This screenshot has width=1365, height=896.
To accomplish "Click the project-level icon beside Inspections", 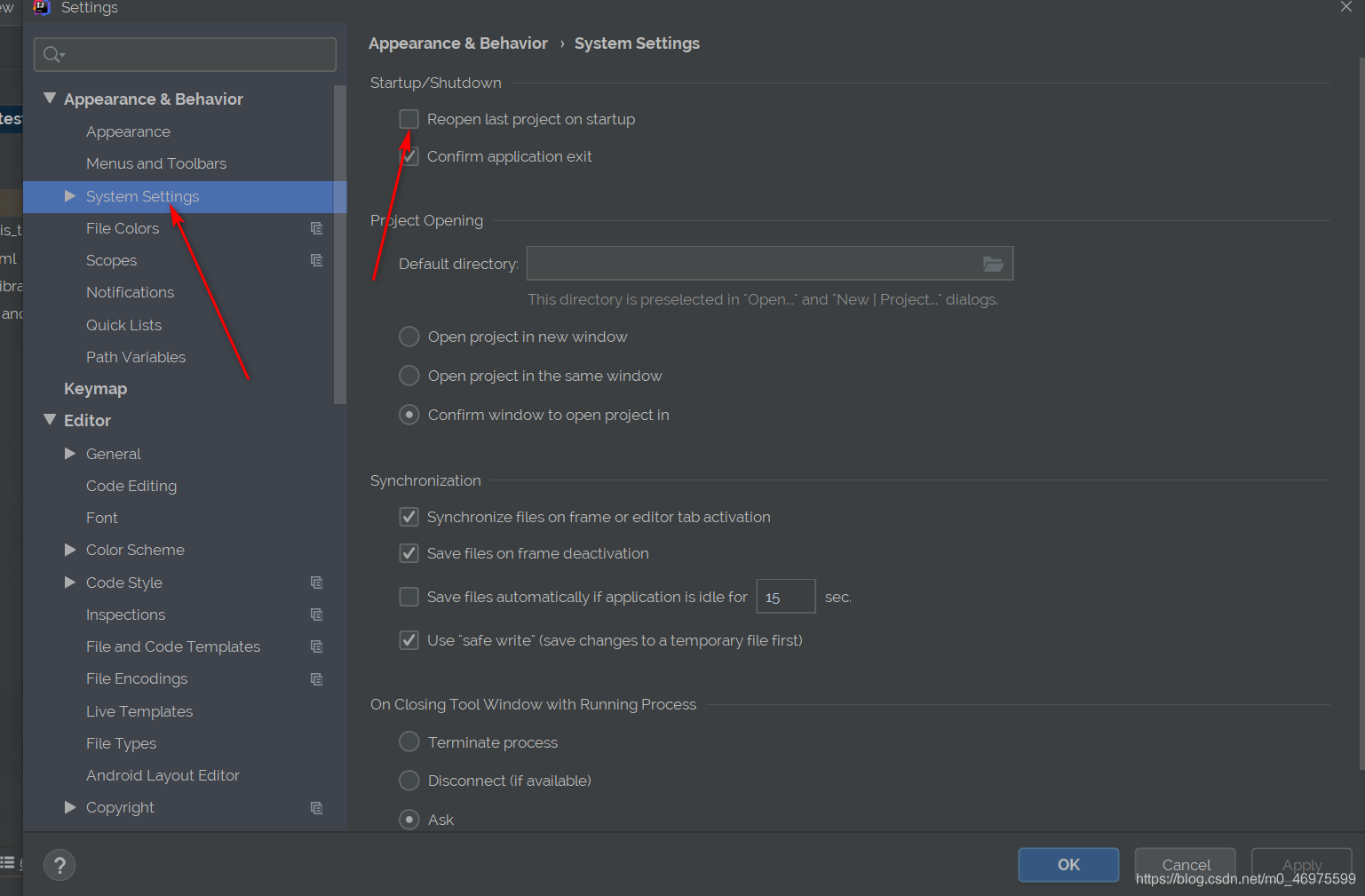I will [316, 615].
